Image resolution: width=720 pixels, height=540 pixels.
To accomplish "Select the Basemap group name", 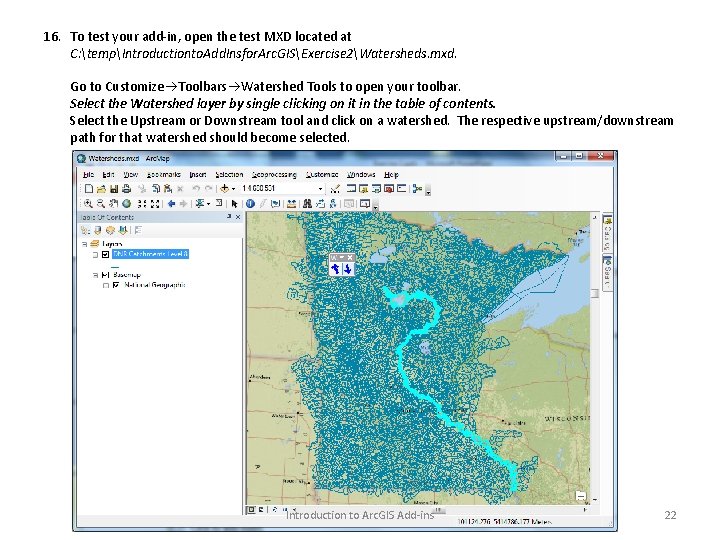I will [x=127, y=275].
